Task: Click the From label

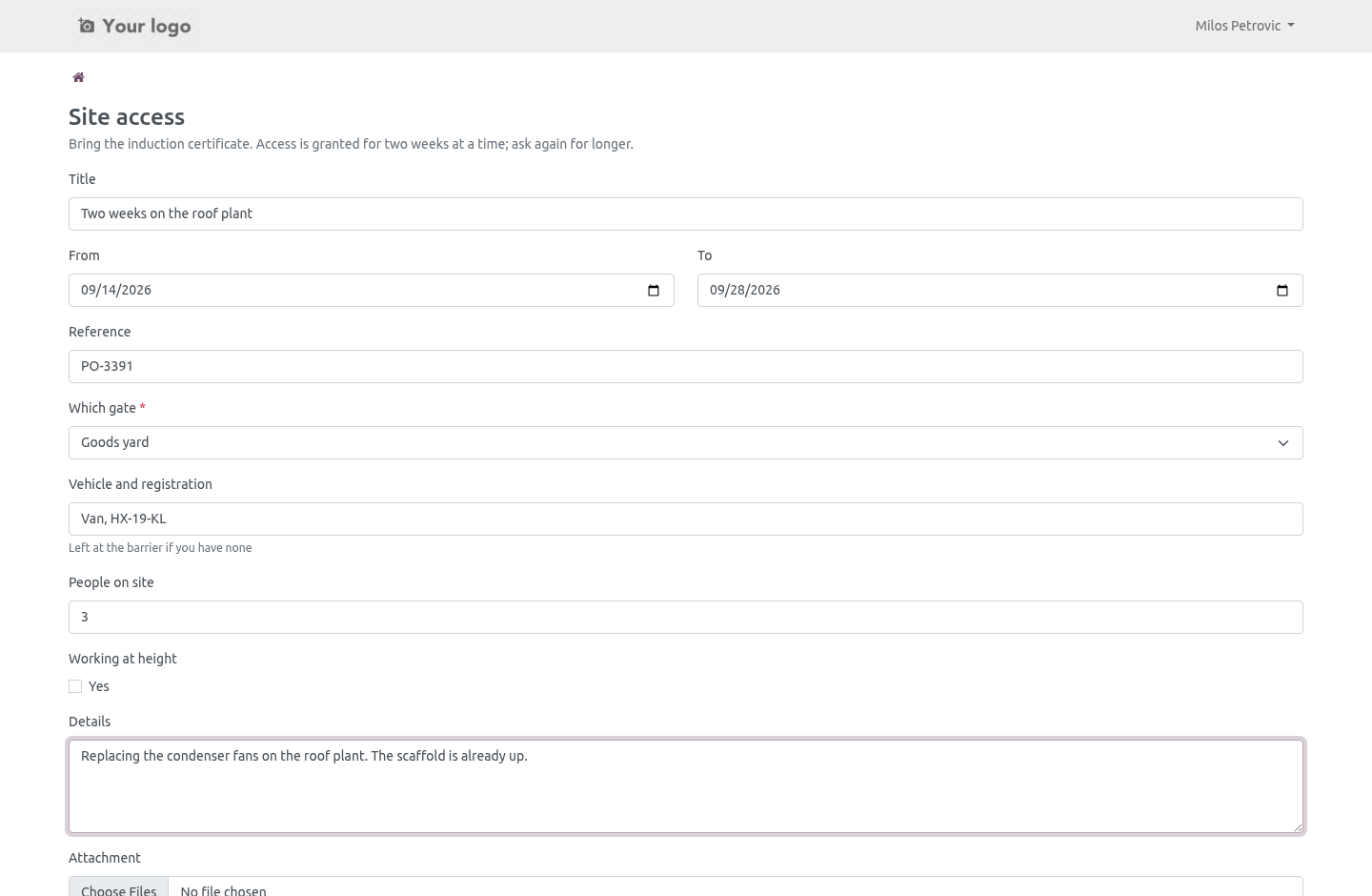Action: point(84,255)
